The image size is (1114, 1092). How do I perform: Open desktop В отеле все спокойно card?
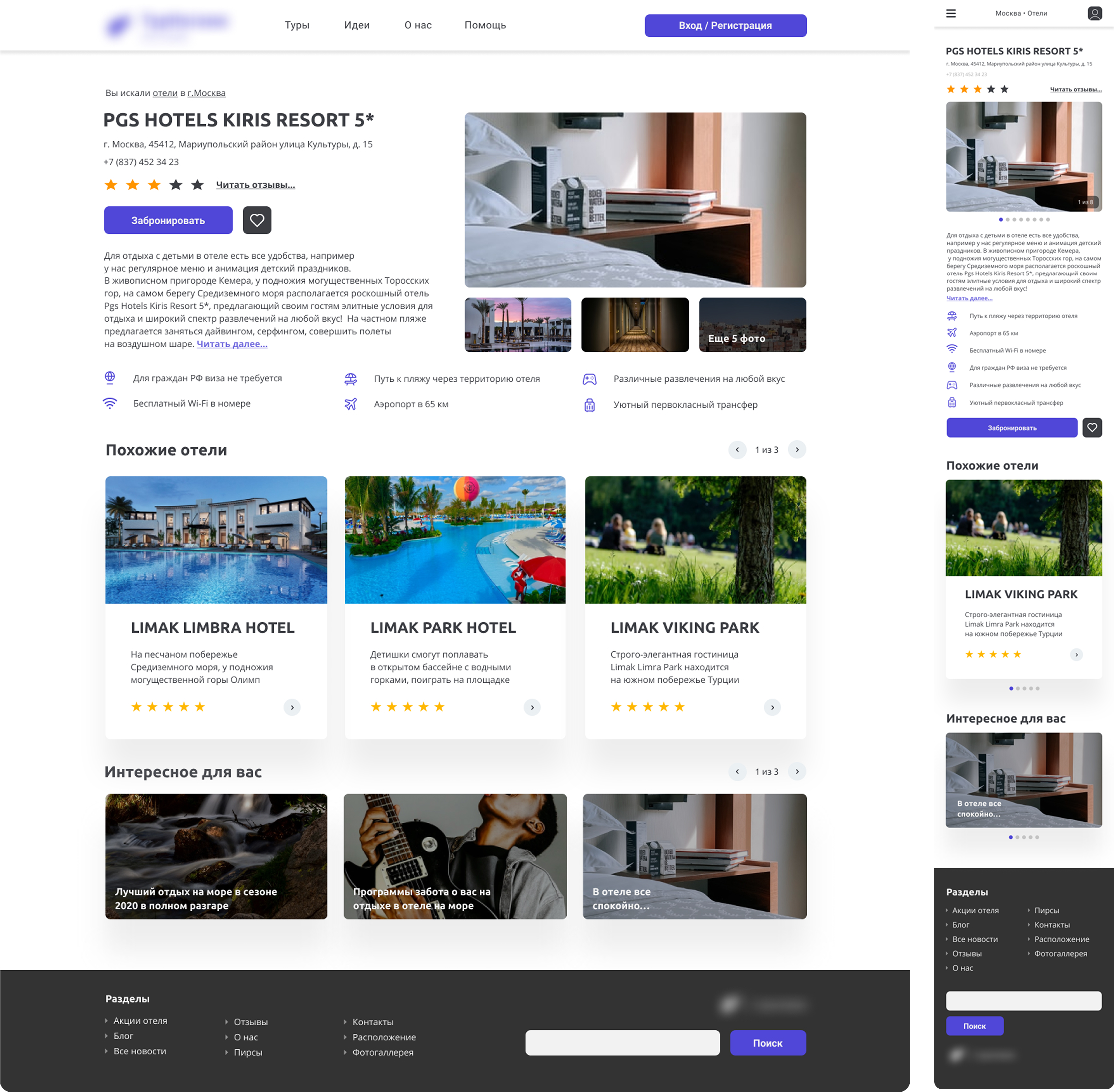(695, 856)
